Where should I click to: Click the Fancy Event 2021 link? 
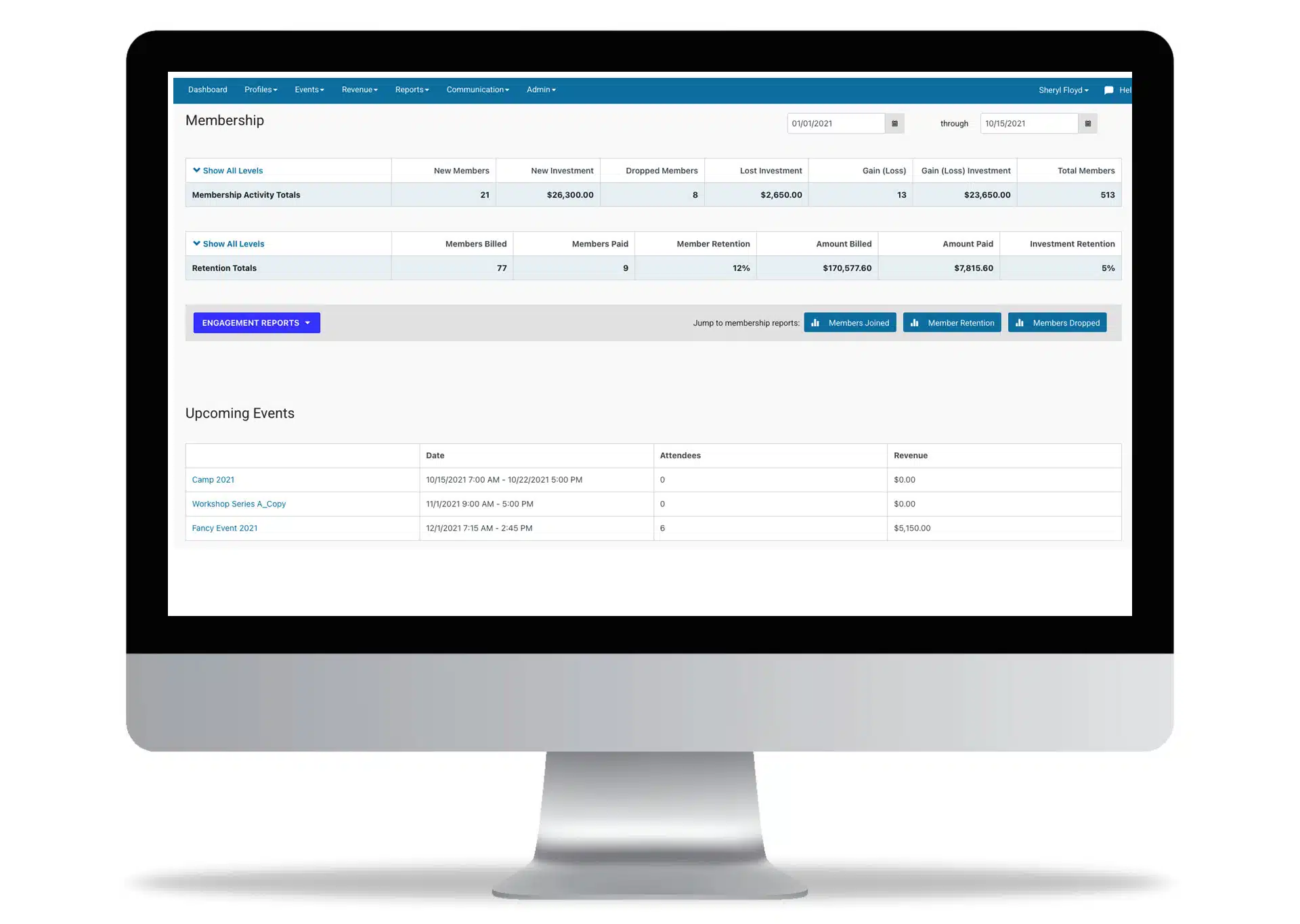pos(225,527)
